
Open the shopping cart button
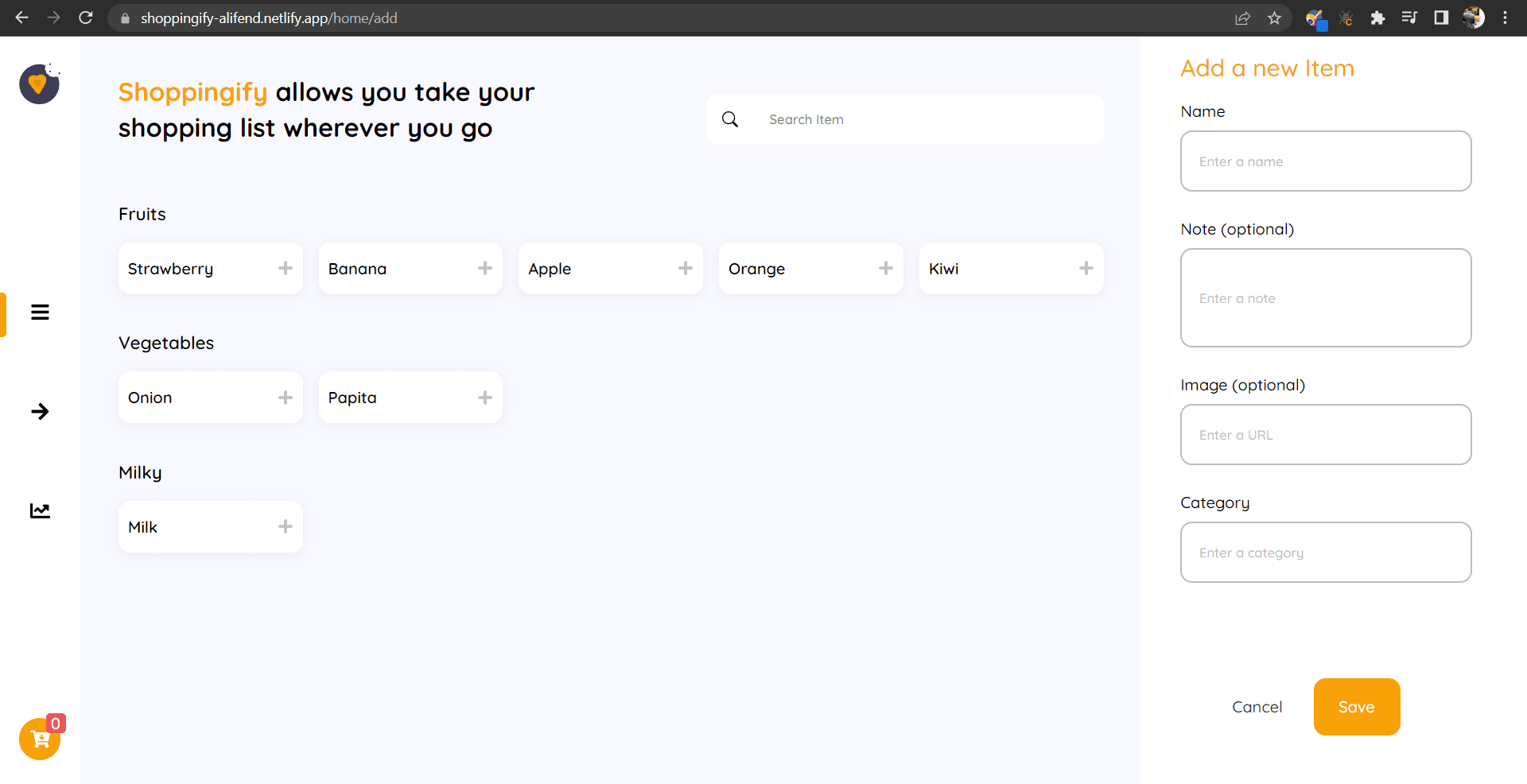coord(40,739)
